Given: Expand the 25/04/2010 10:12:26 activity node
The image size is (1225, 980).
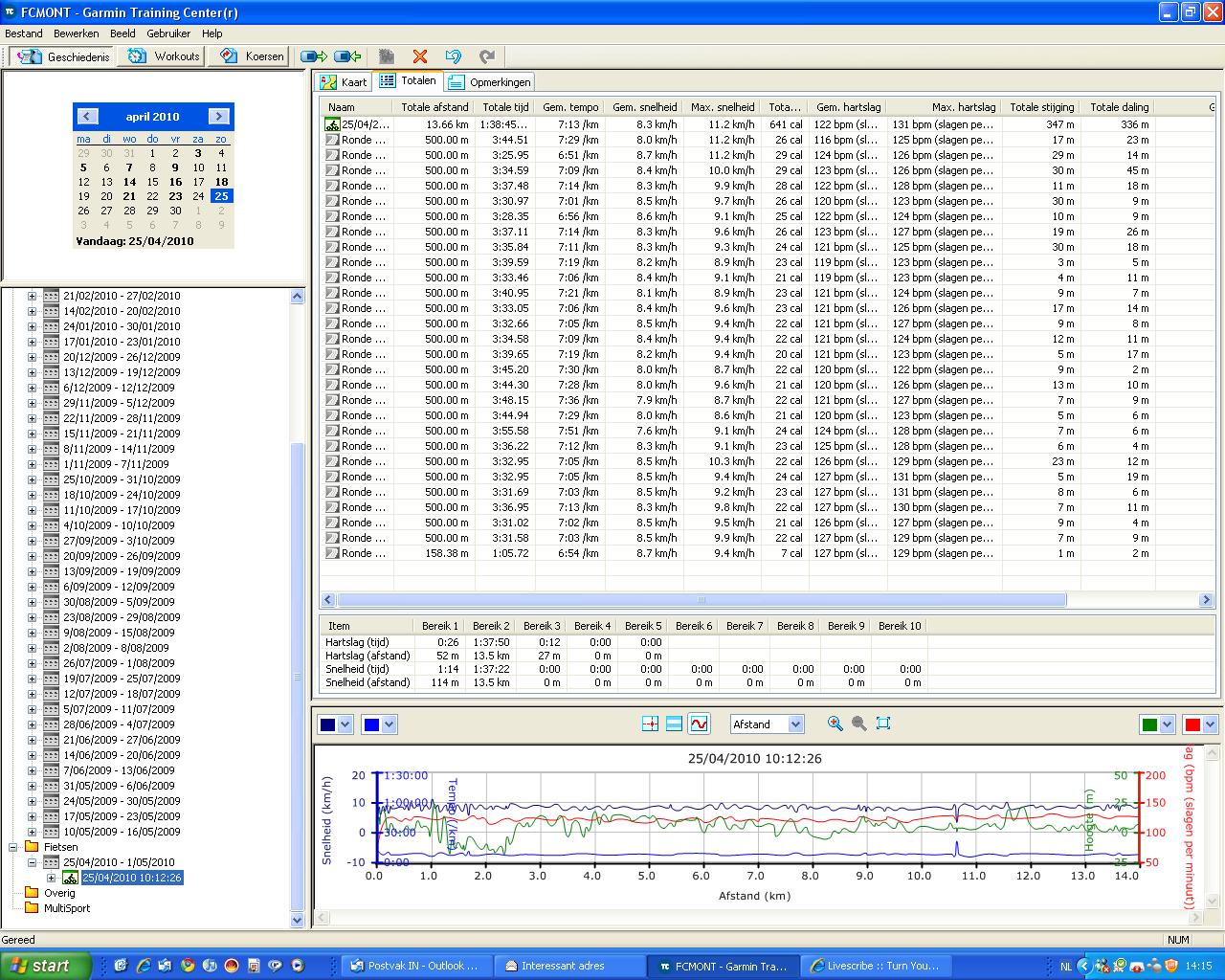Looking at the screenshot, I should 51,878.
